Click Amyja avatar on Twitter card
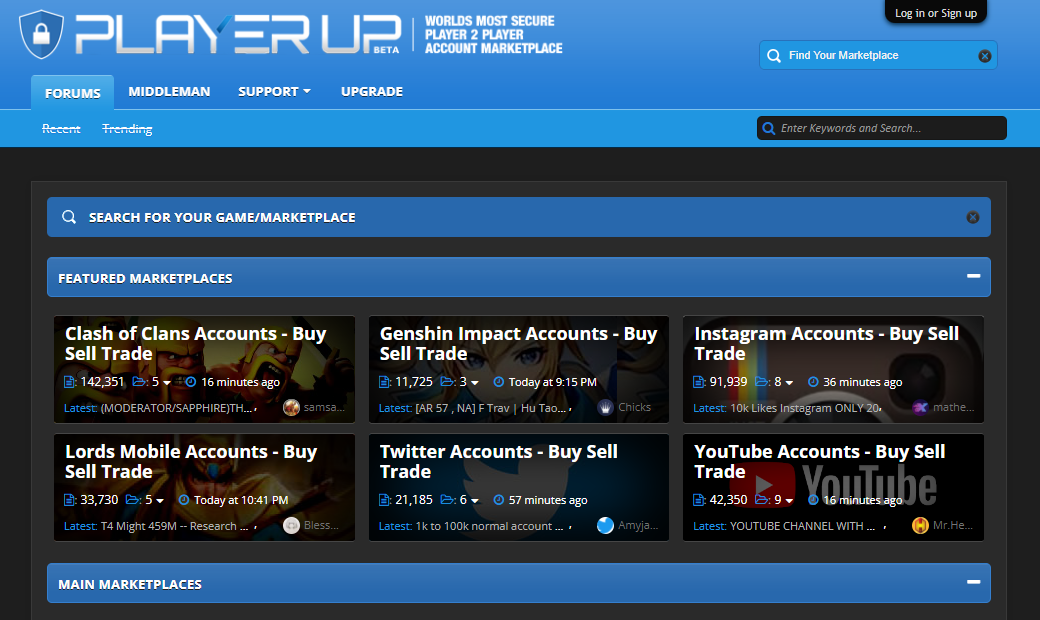The width and height of the screenshot is (1040, 620). coord(606,525)
